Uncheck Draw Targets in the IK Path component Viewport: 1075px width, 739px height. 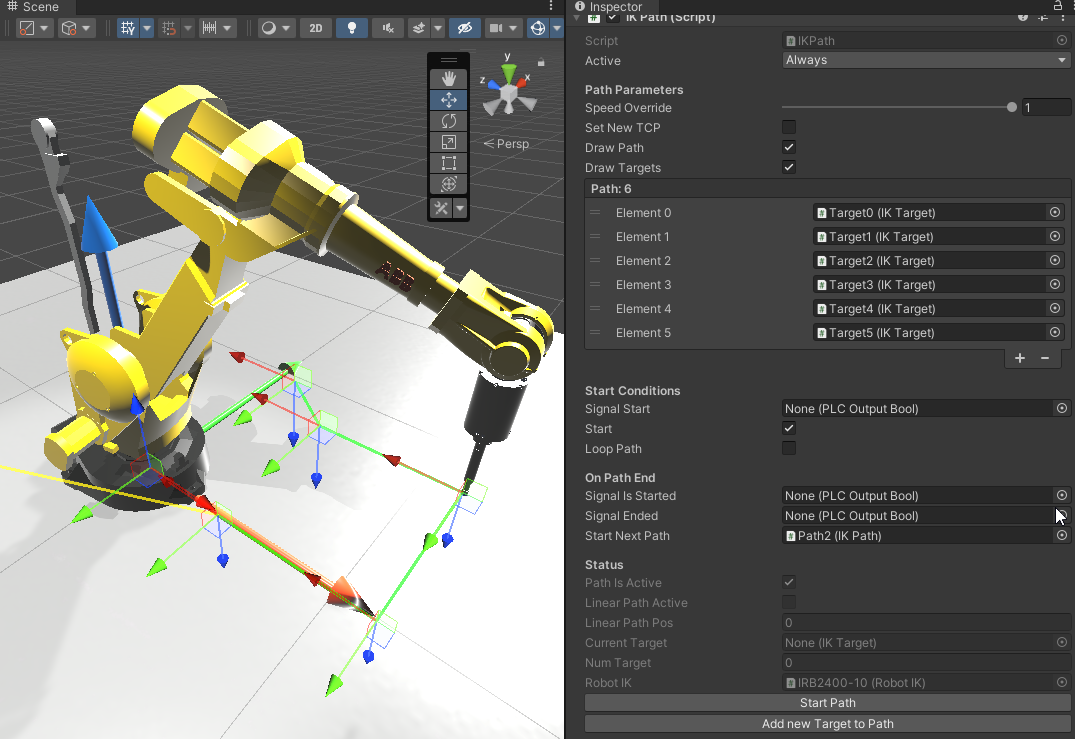789,167
